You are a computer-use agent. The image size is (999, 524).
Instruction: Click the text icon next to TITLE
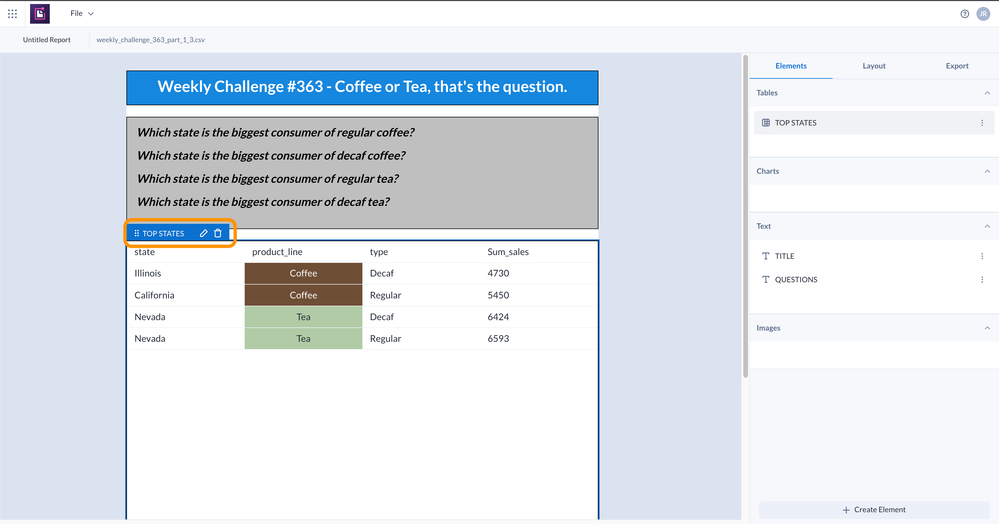point(766,256)
